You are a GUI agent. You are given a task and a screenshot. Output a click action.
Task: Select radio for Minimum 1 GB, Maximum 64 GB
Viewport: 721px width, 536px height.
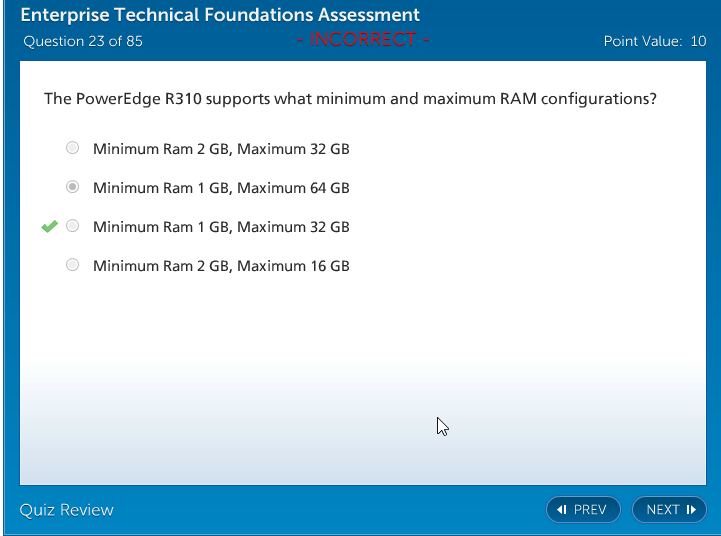coord(72,187)
